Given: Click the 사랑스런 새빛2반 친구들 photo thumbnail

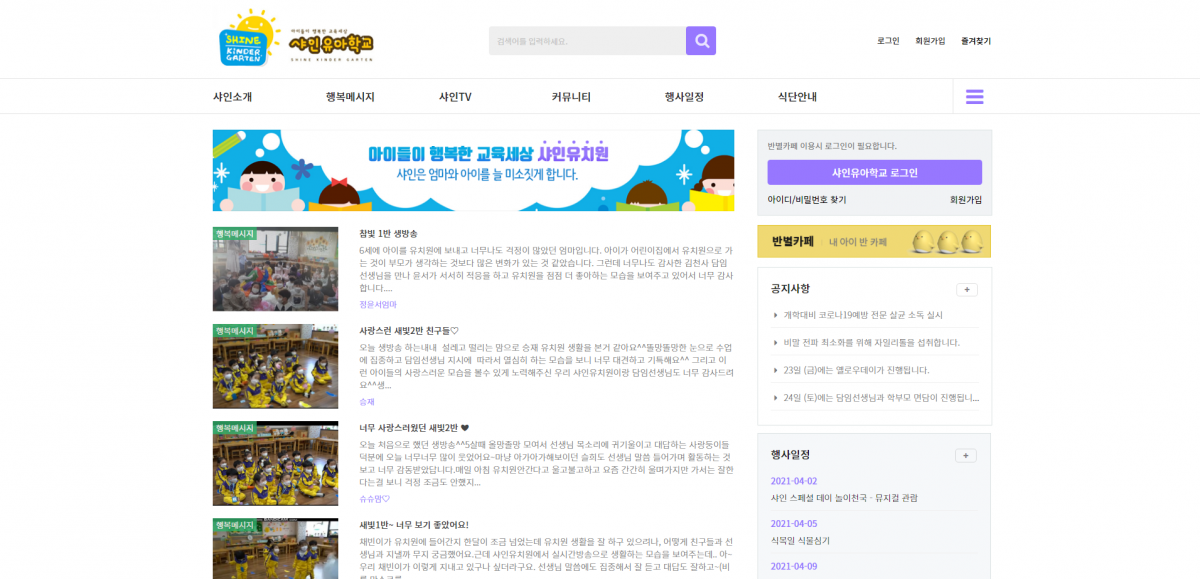Looking at the screenshot, I should [273, 366].
